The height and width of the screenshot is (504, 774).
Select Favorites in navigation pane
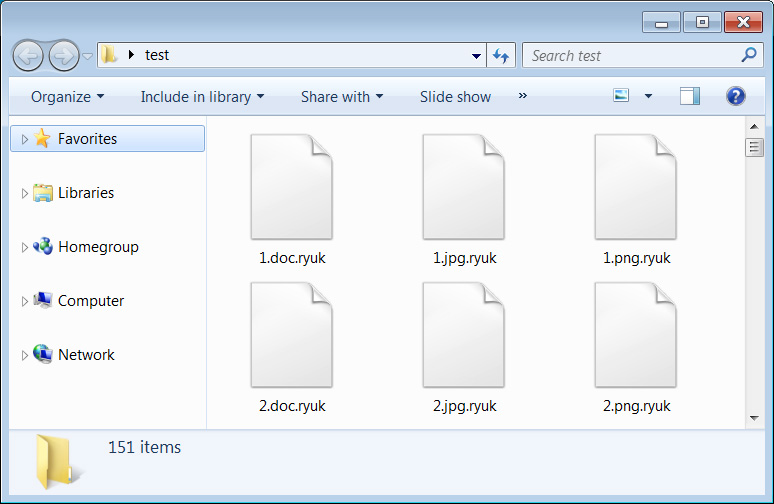tap(108, 139)
